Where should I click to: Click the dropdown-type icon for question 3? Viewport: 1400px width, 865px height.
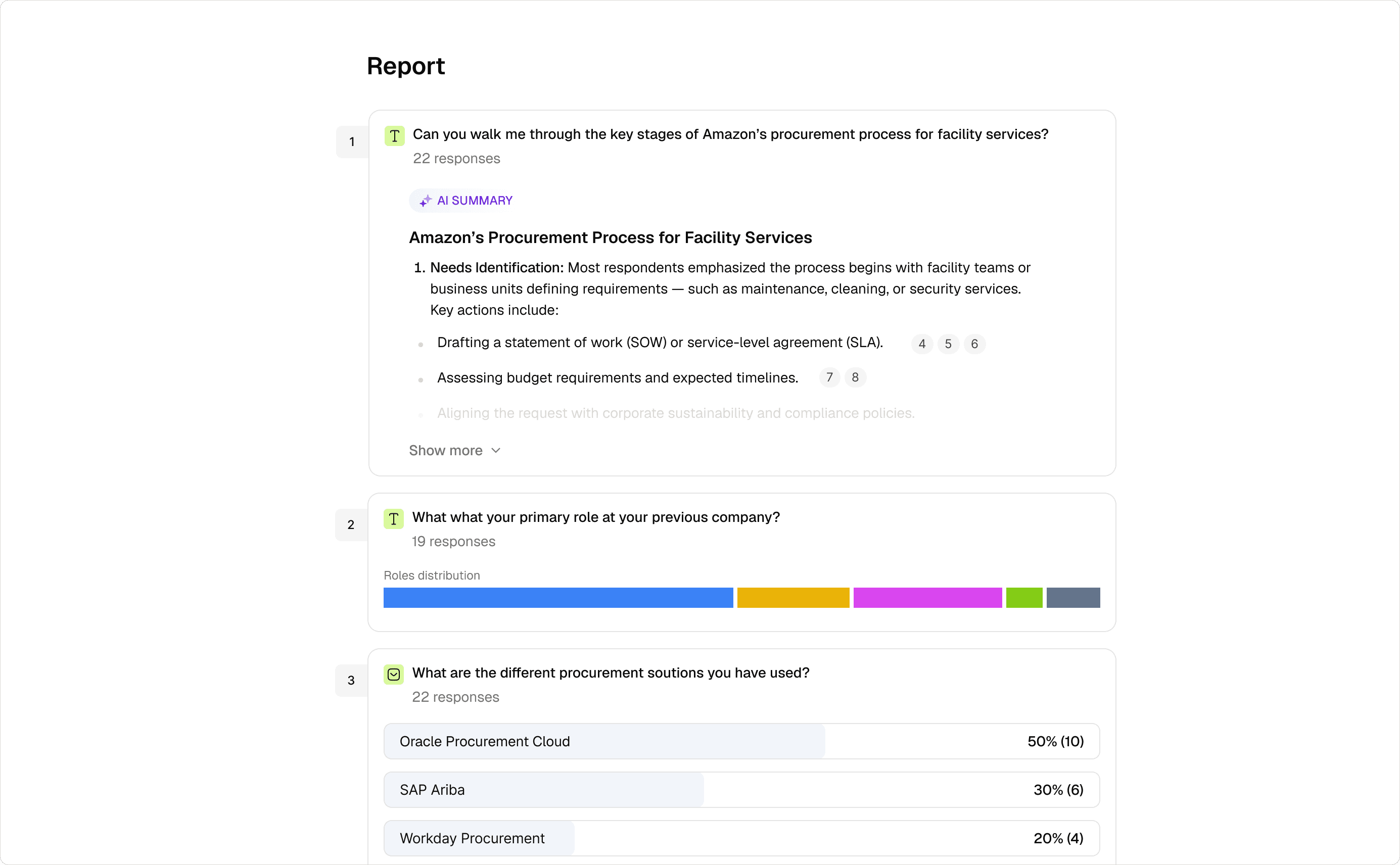click(393, 675)
